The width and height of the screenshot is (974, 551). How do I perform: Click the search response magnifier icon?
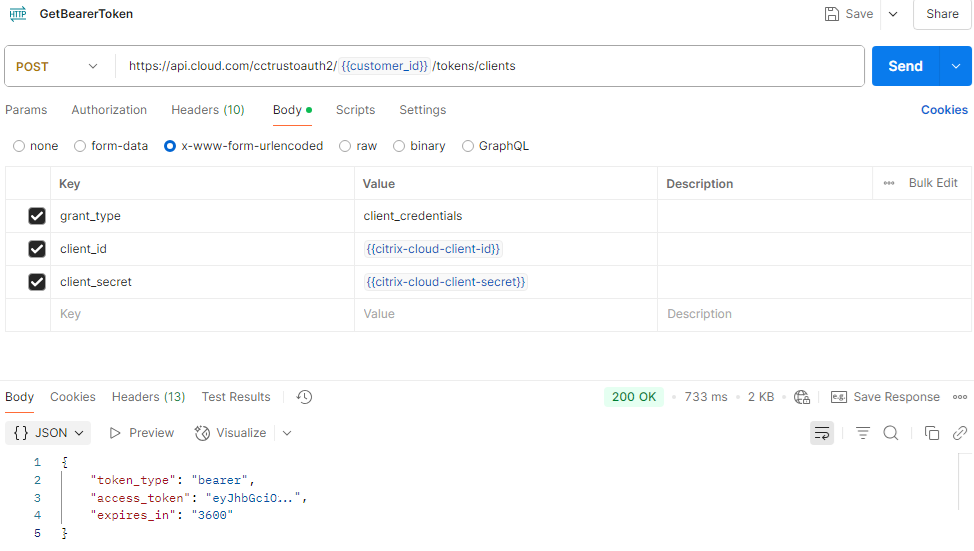coord(890,433)
